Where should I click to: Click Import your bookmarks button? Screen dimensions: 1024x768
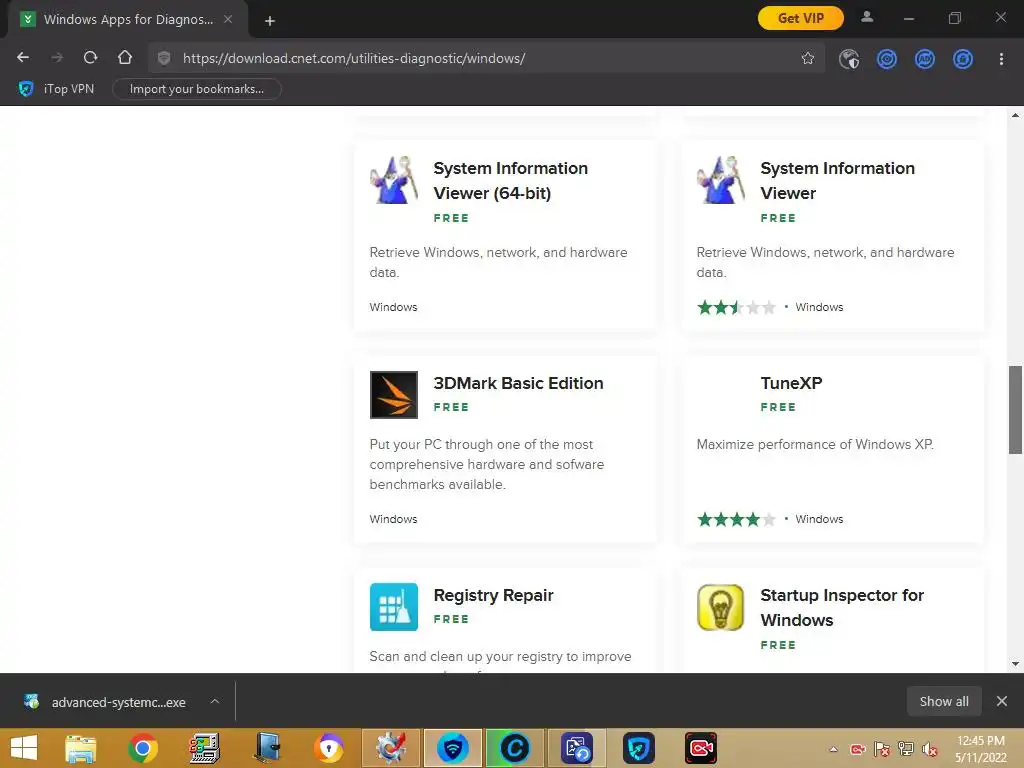point(197,89)
